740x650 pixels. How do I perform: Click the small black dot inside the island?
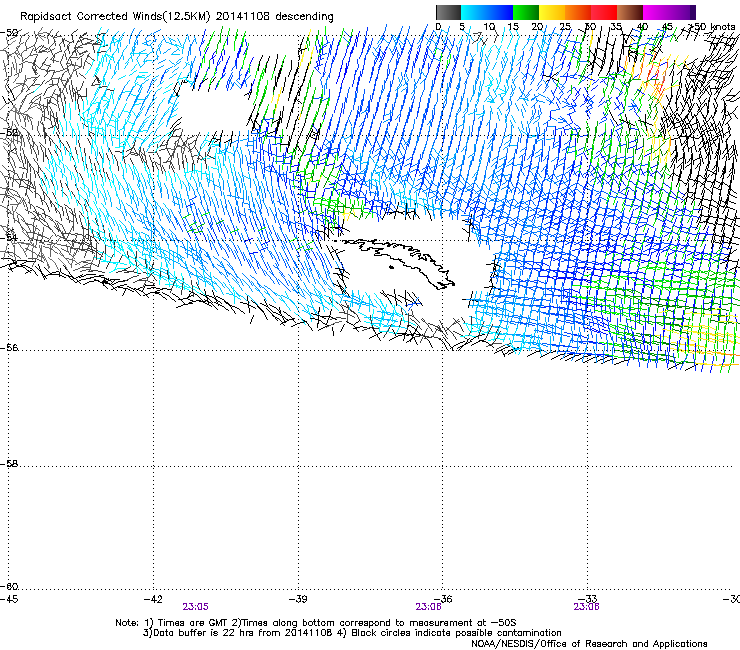pos(391,268)
